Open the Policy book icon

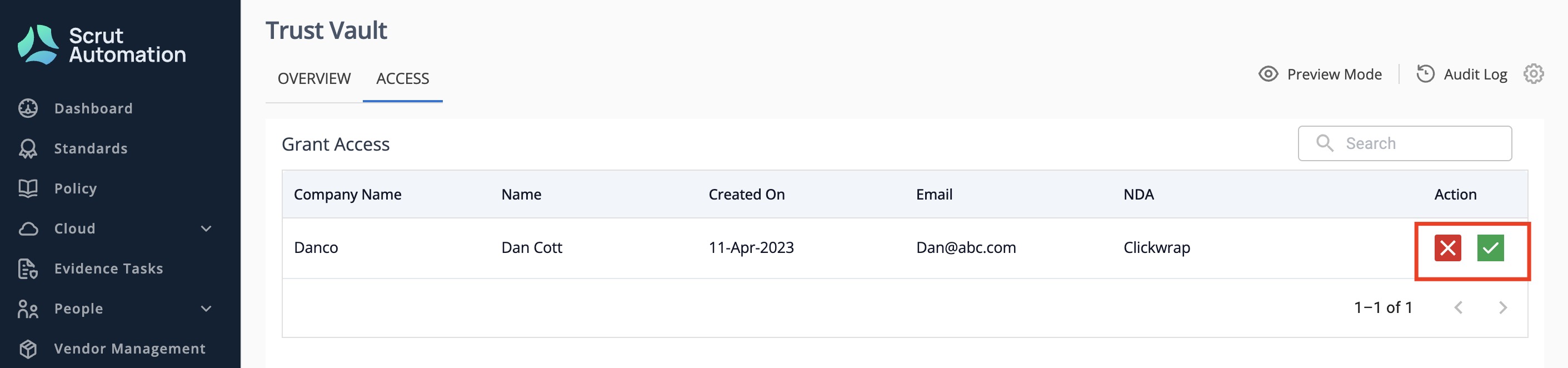tap(28, 188)
